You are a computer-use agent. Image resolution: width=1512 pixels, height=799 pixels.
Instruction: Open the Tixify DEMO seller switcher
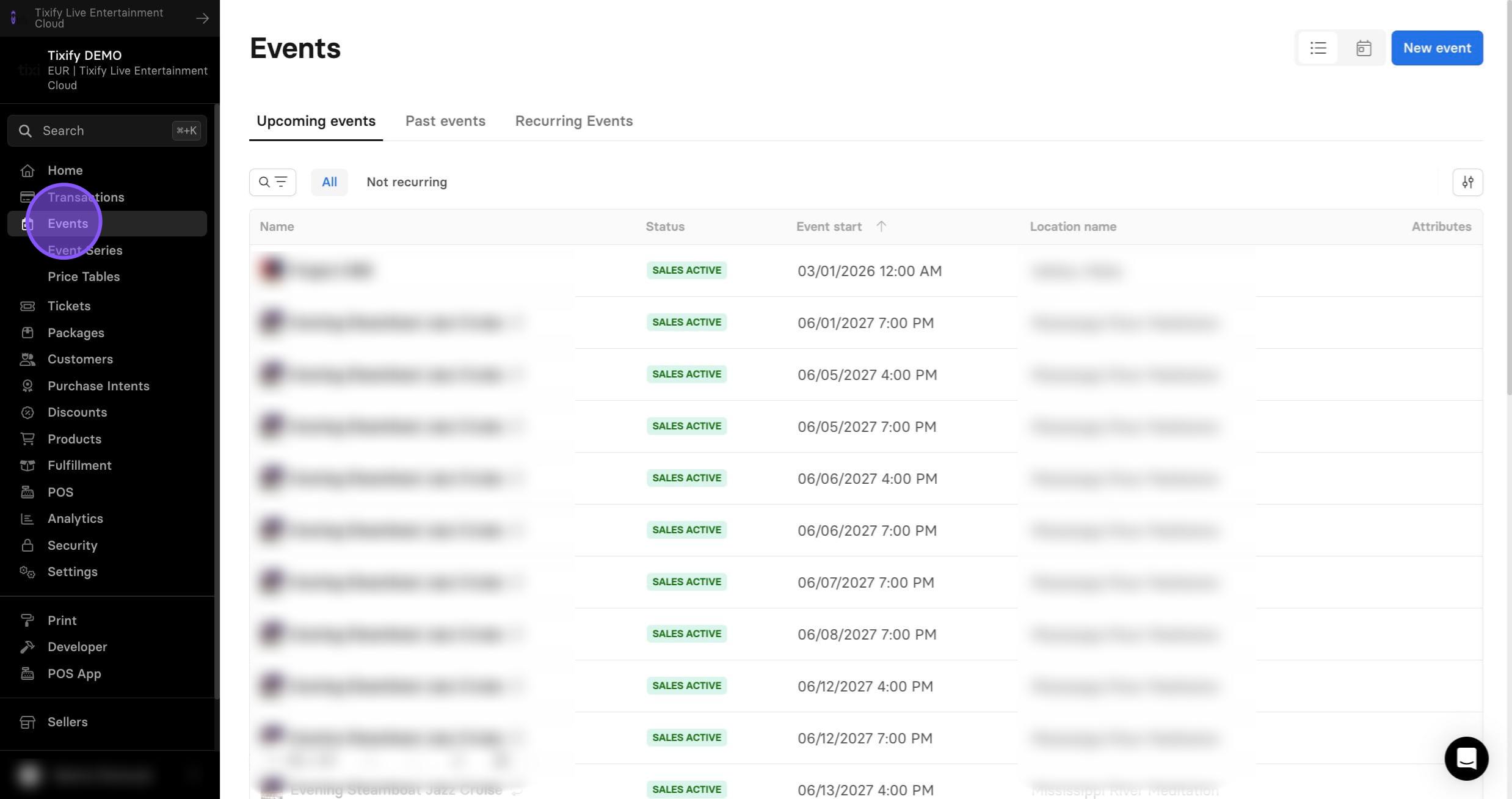pyautogui.click(x=110, y=70)
